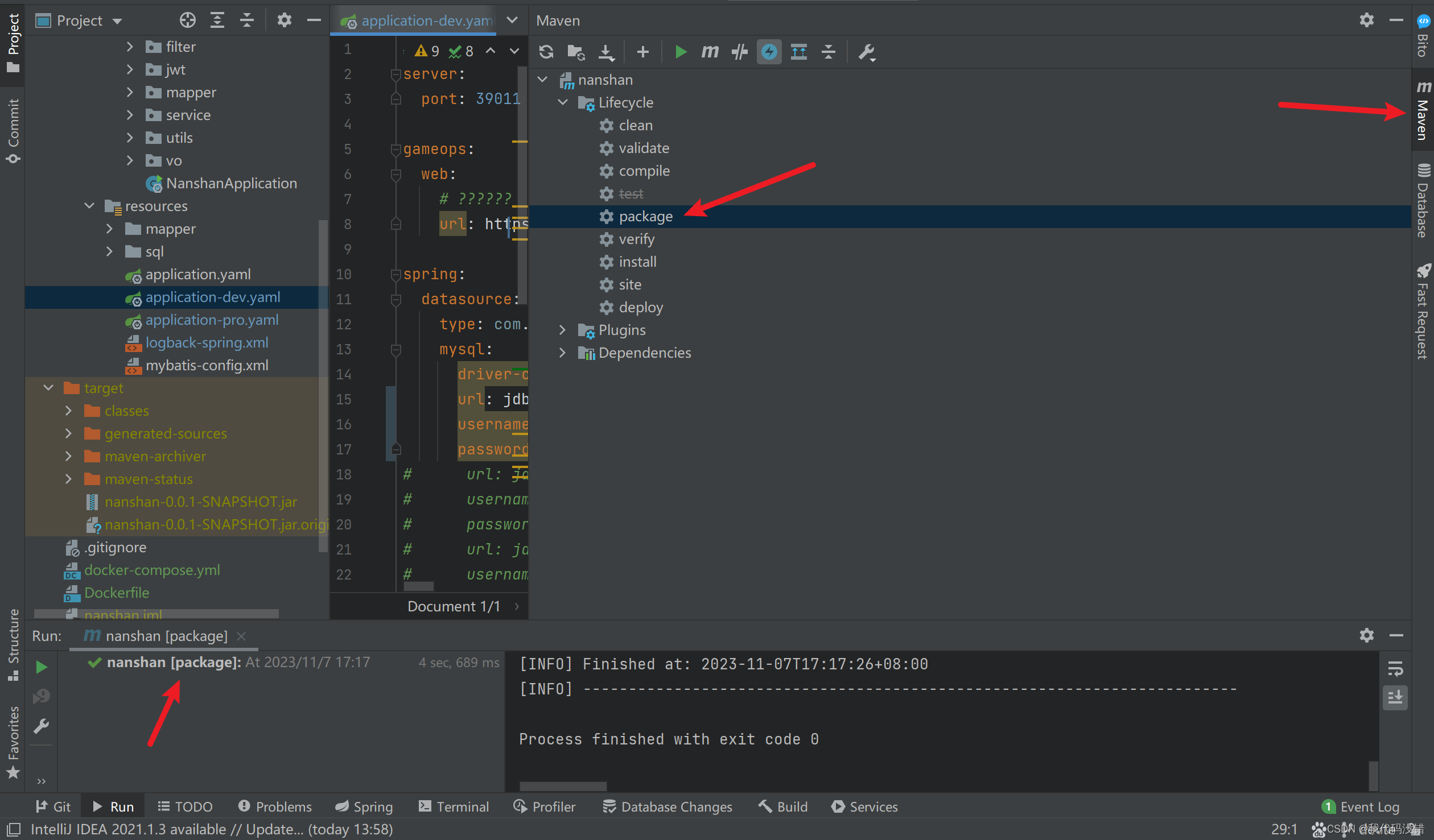The image size is (1434, 840).
Task: Click Run console horizontal scrollbar
Action: click(563, 786)
